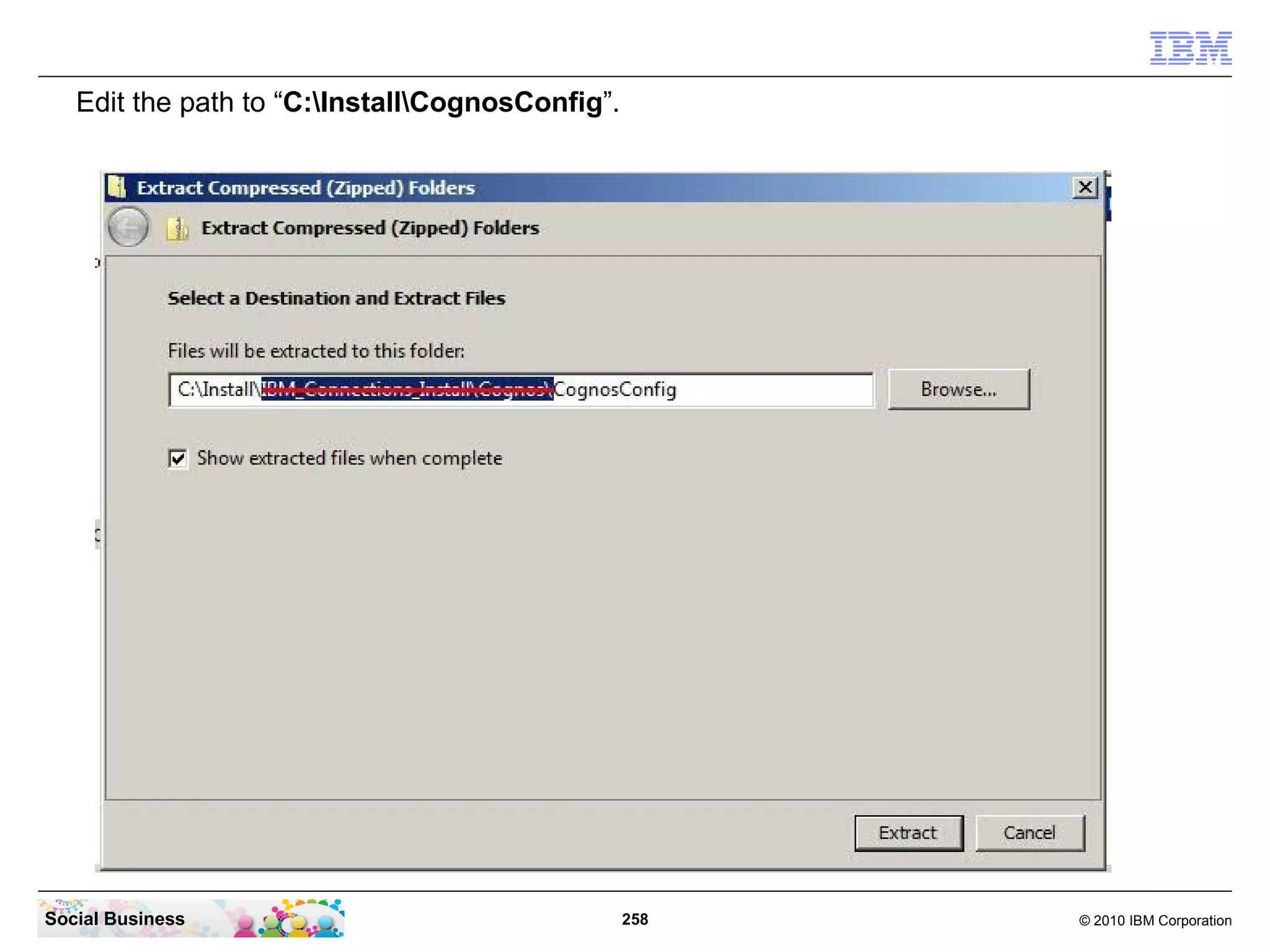
Task: Click the 'Select a Destination and Extract Files' heading
Action: [x=337, y=298]
